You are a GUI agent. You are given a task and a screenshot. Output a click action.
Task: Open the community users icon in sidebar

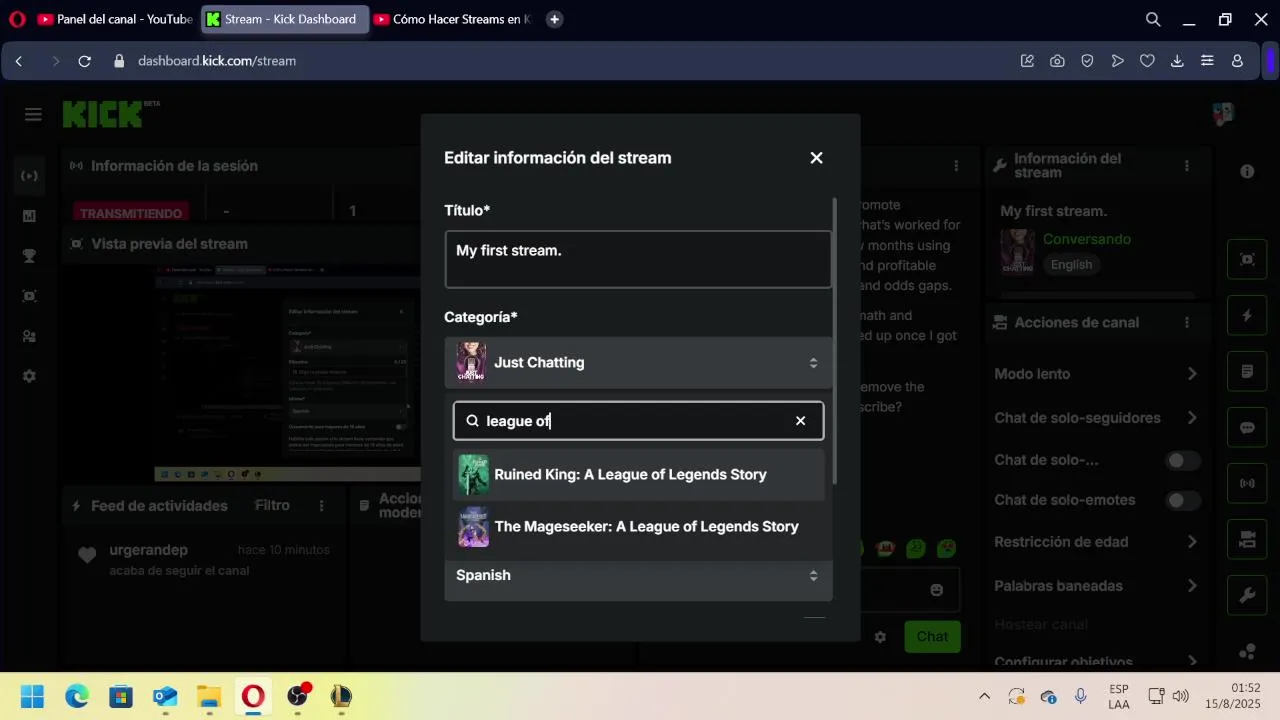(29, 336)
